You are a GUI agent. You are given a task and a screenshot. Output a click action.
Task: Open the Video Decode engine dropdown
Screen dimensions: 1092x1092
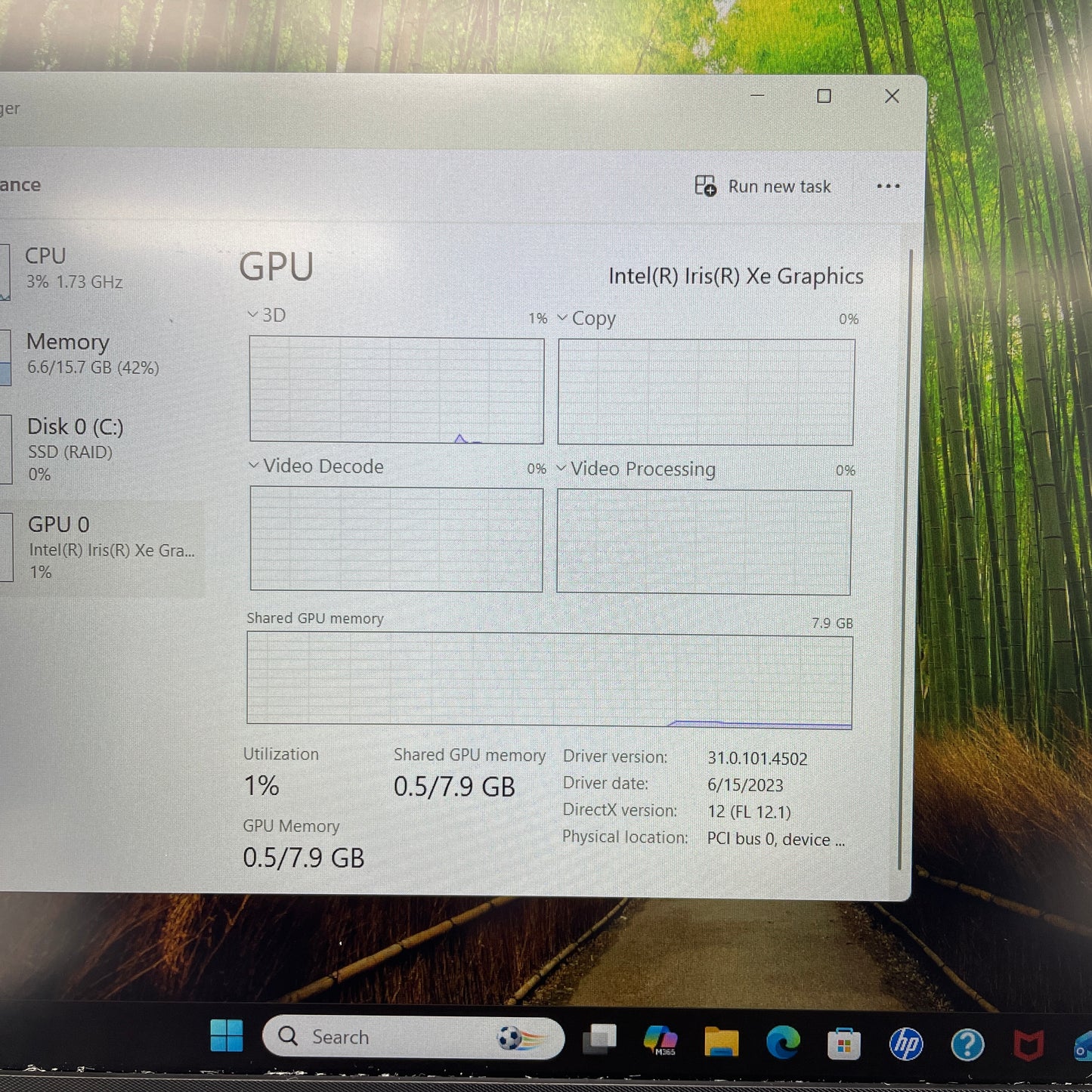pos(254,465)
